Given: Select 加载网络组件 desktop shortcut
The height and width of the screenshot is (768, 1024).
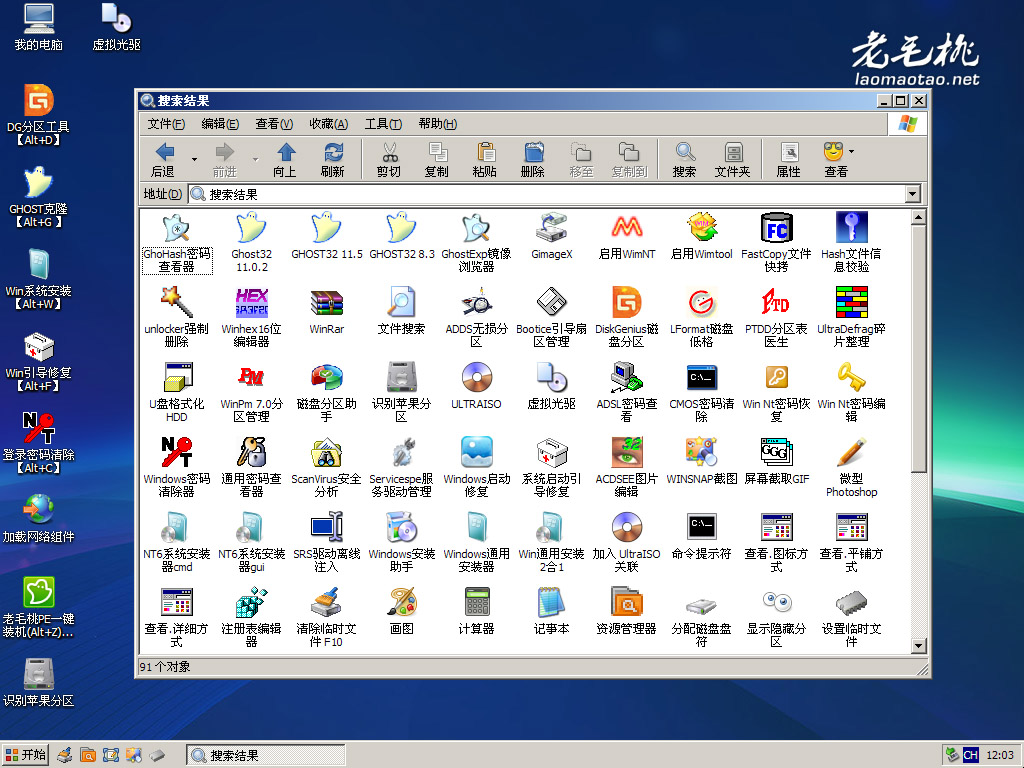Looking at the screenshot, I should coord(39,519).
